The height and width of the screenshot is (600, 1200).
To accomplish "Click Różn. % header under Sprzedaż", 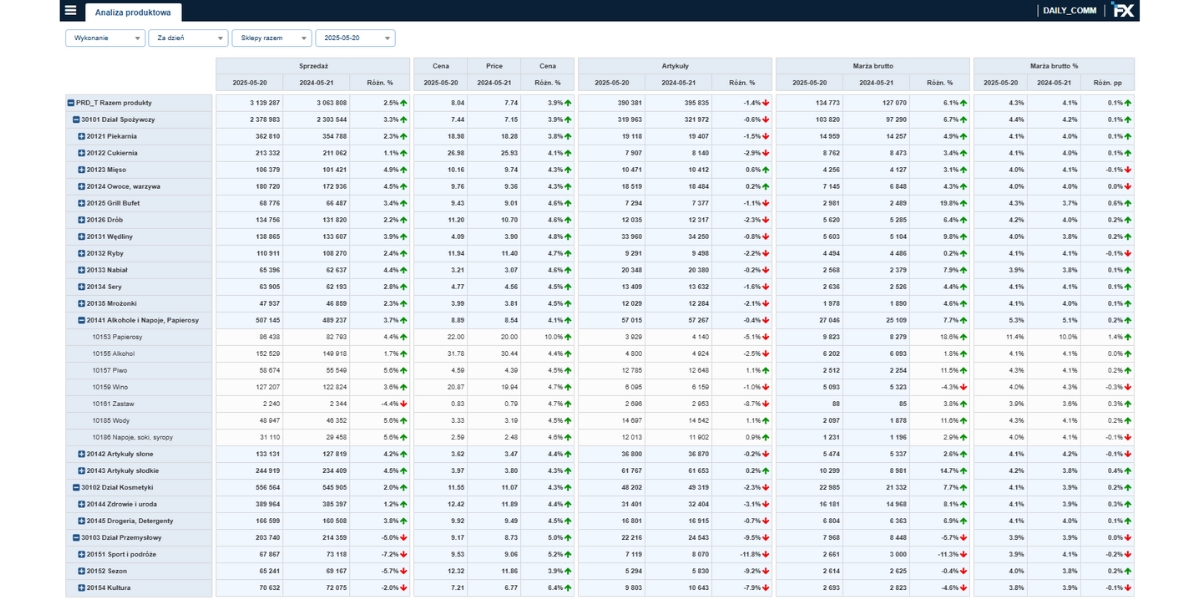I will 380,83.
